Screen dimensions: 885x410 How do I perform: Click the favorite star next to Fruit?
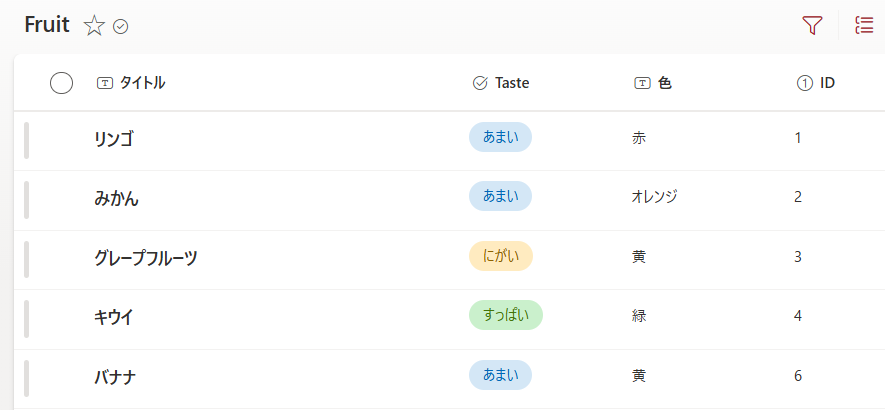tap(94, 26)
